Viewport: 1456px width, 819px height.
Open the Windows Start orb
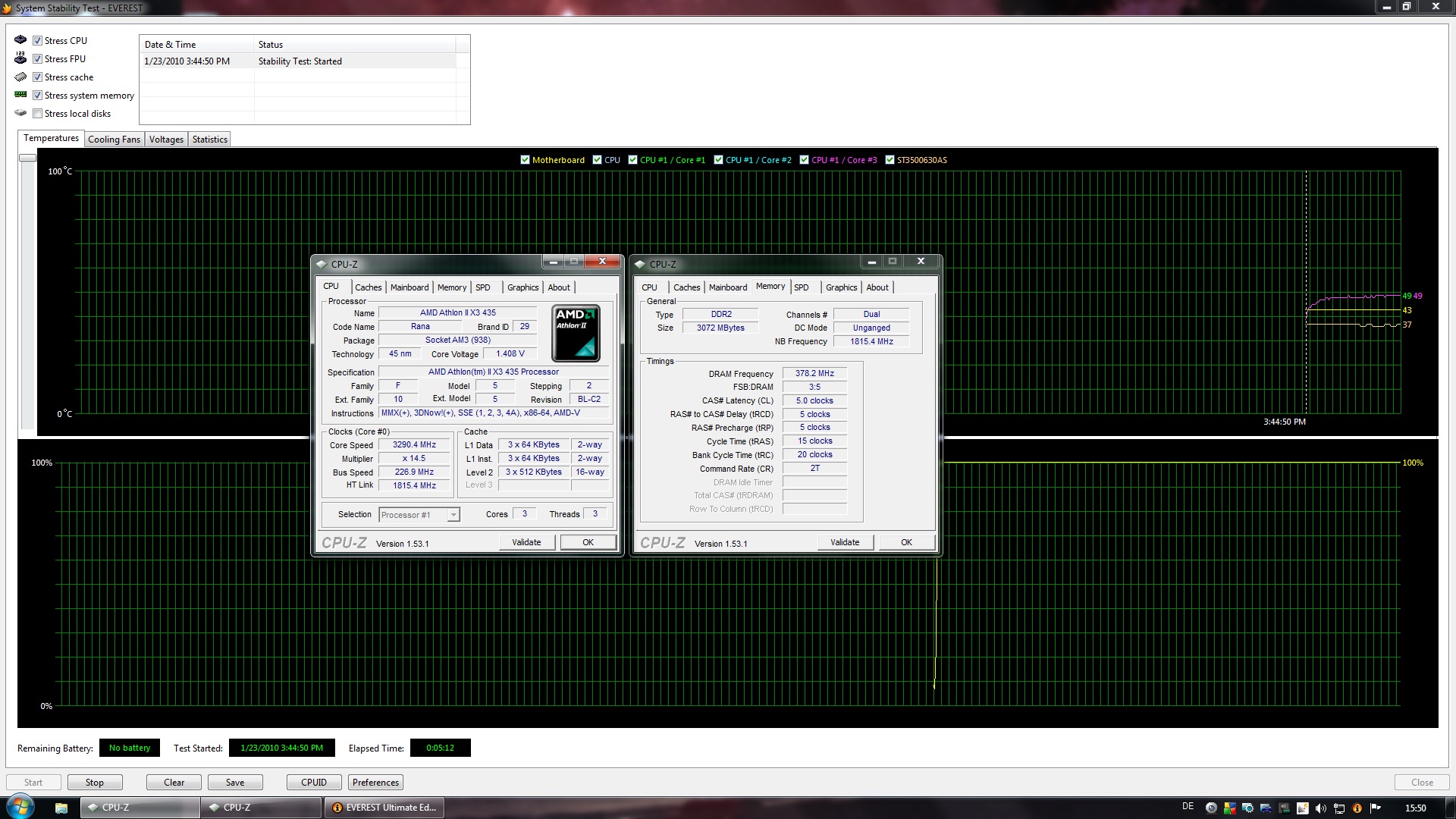tap(20, 807)
